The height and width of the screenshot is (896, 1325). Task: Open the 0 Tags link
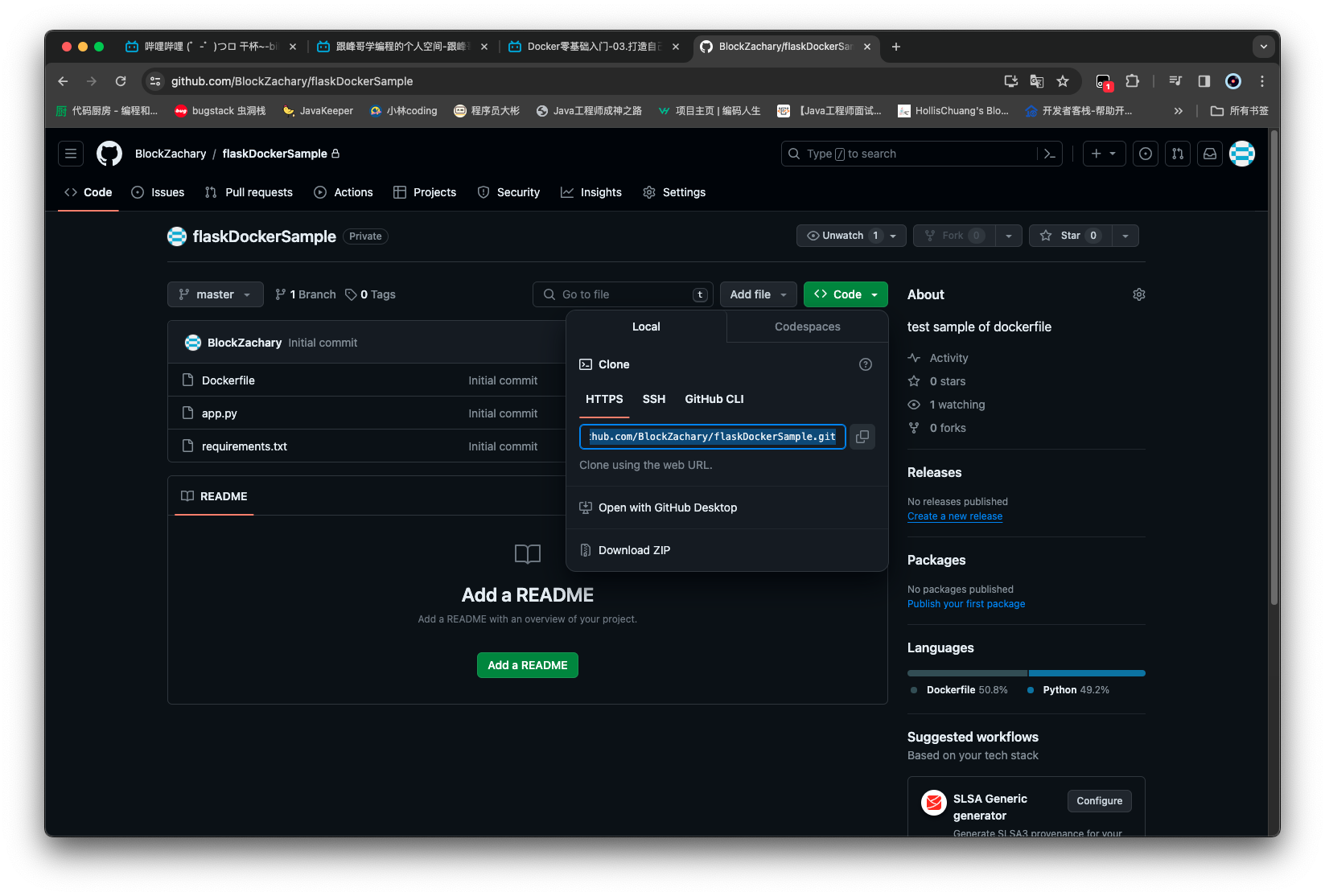pyautogui.click(x=371, y=294)
